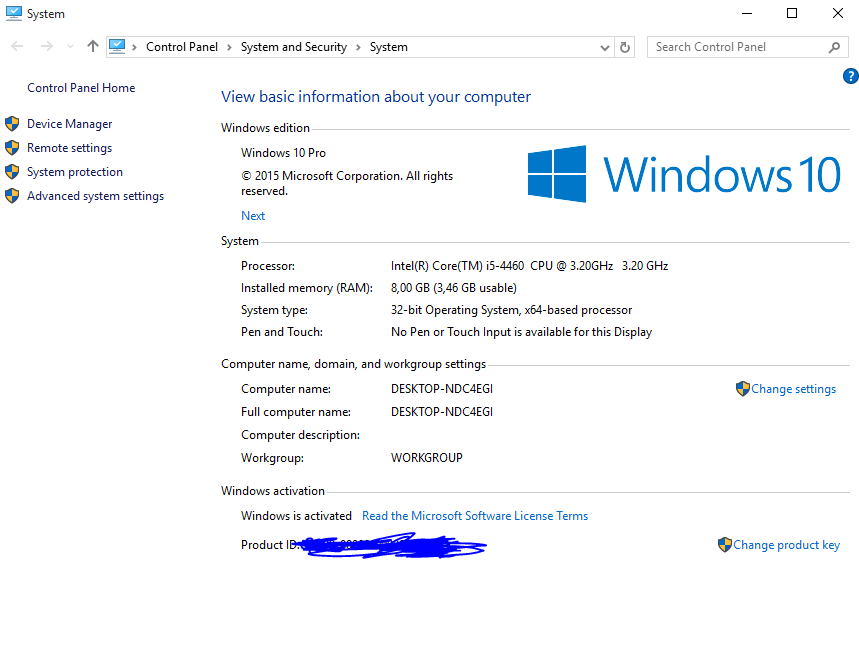Click the Back navigation arrow

click(17, 46)
